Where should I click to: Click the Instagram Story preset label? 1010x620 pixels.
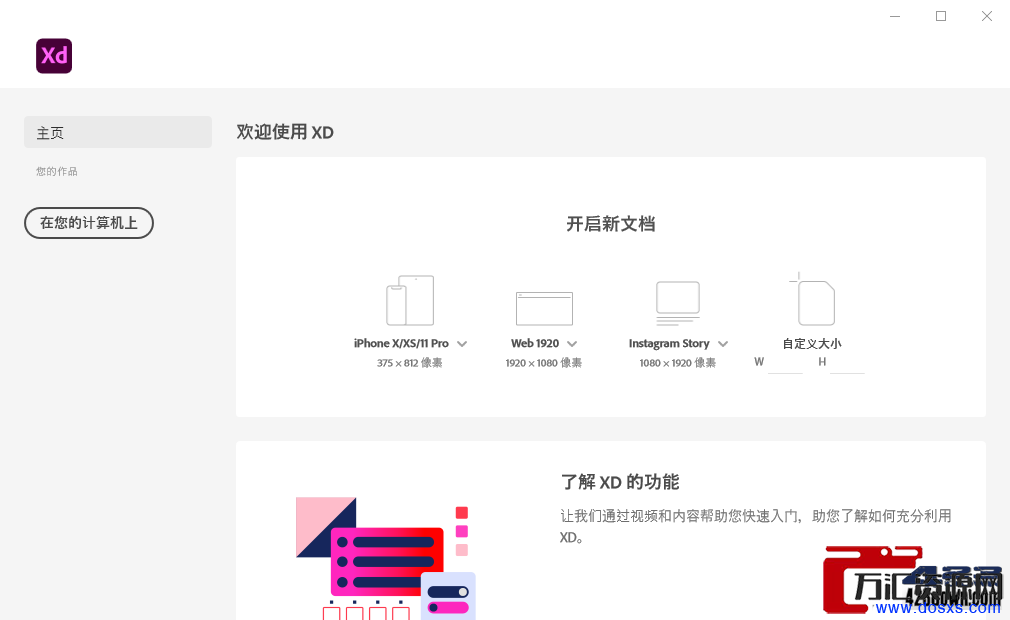[669, 343]
